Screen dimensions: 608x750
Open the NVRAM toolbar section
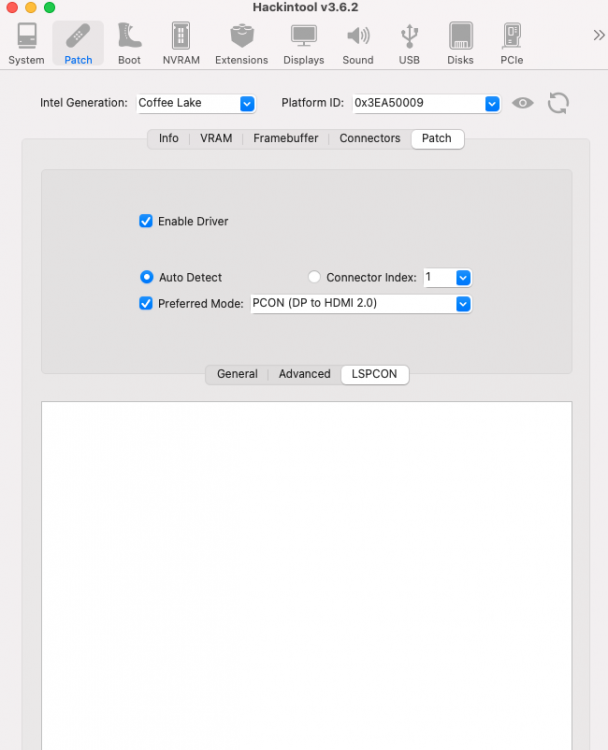click(181, 44)
